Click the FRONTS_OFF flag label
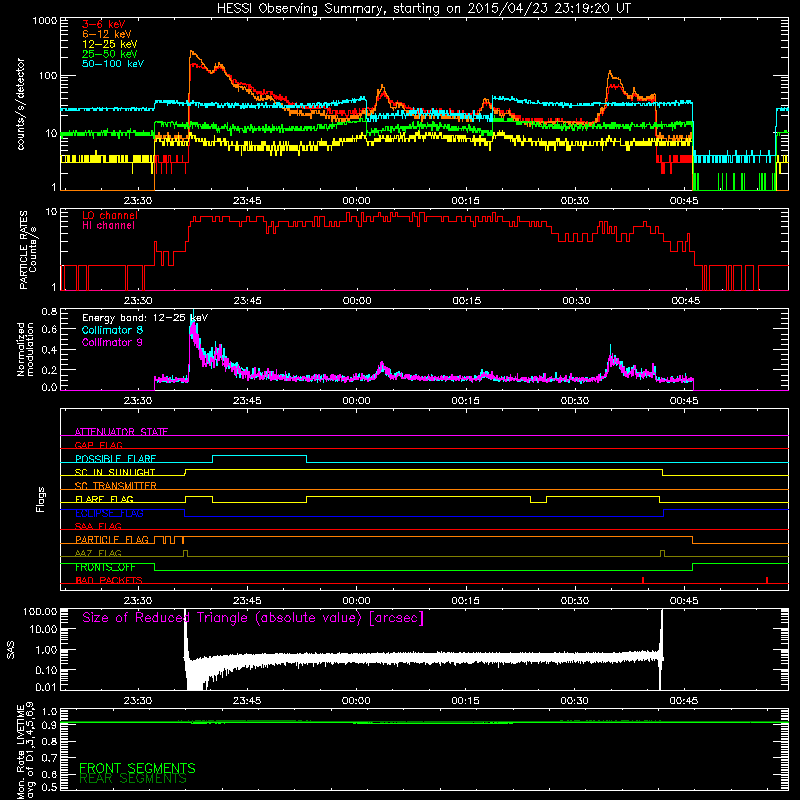Viewport: 800px width, 800px height. [x=105, y=567]
